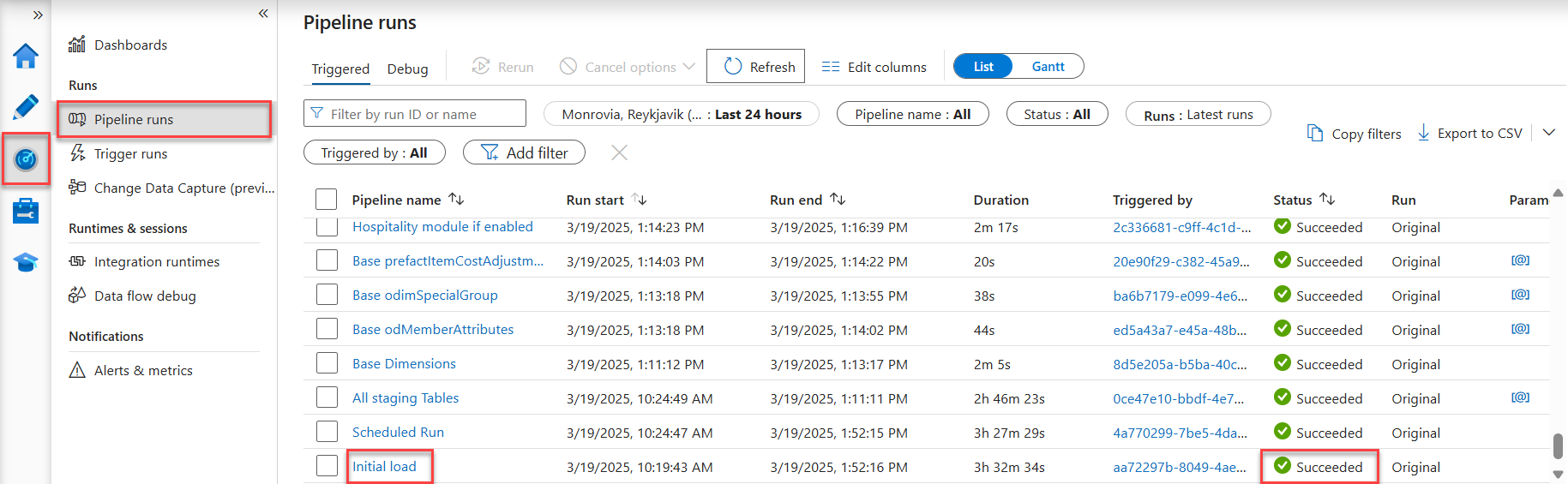This screenshot has height=484, width=1568.
Task: Sort by Pipeline name column arrows
Action: point(456,200)
